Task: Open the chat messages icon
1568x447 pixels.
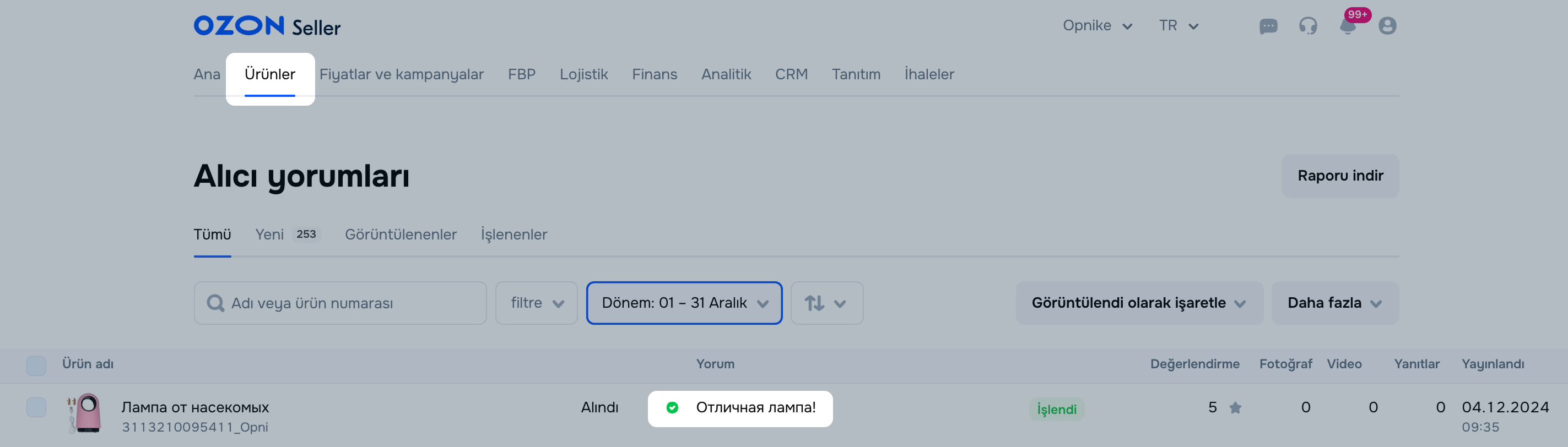Action: tap(1268, 26)
